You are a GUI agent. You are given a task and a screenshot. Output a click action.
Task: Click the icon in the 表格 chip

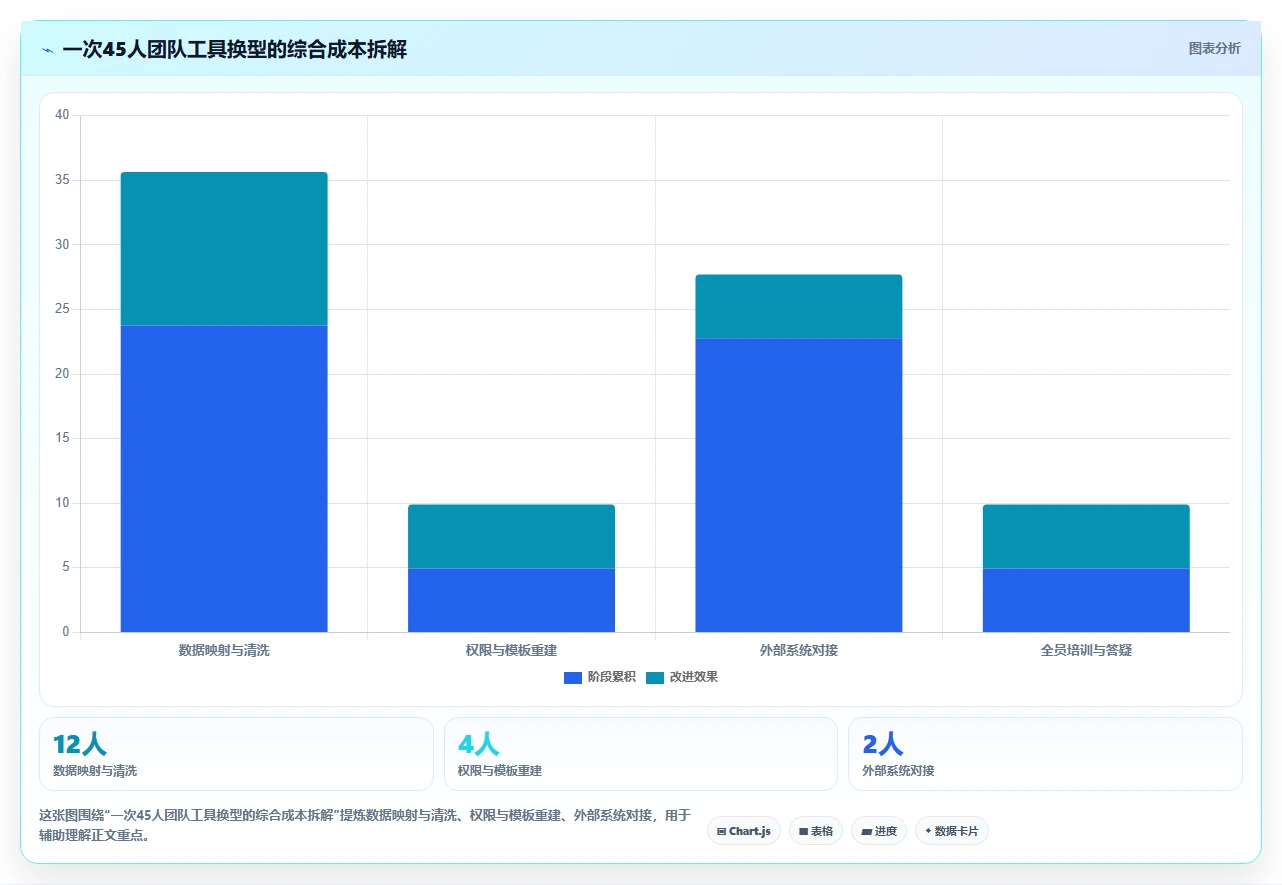803,831
